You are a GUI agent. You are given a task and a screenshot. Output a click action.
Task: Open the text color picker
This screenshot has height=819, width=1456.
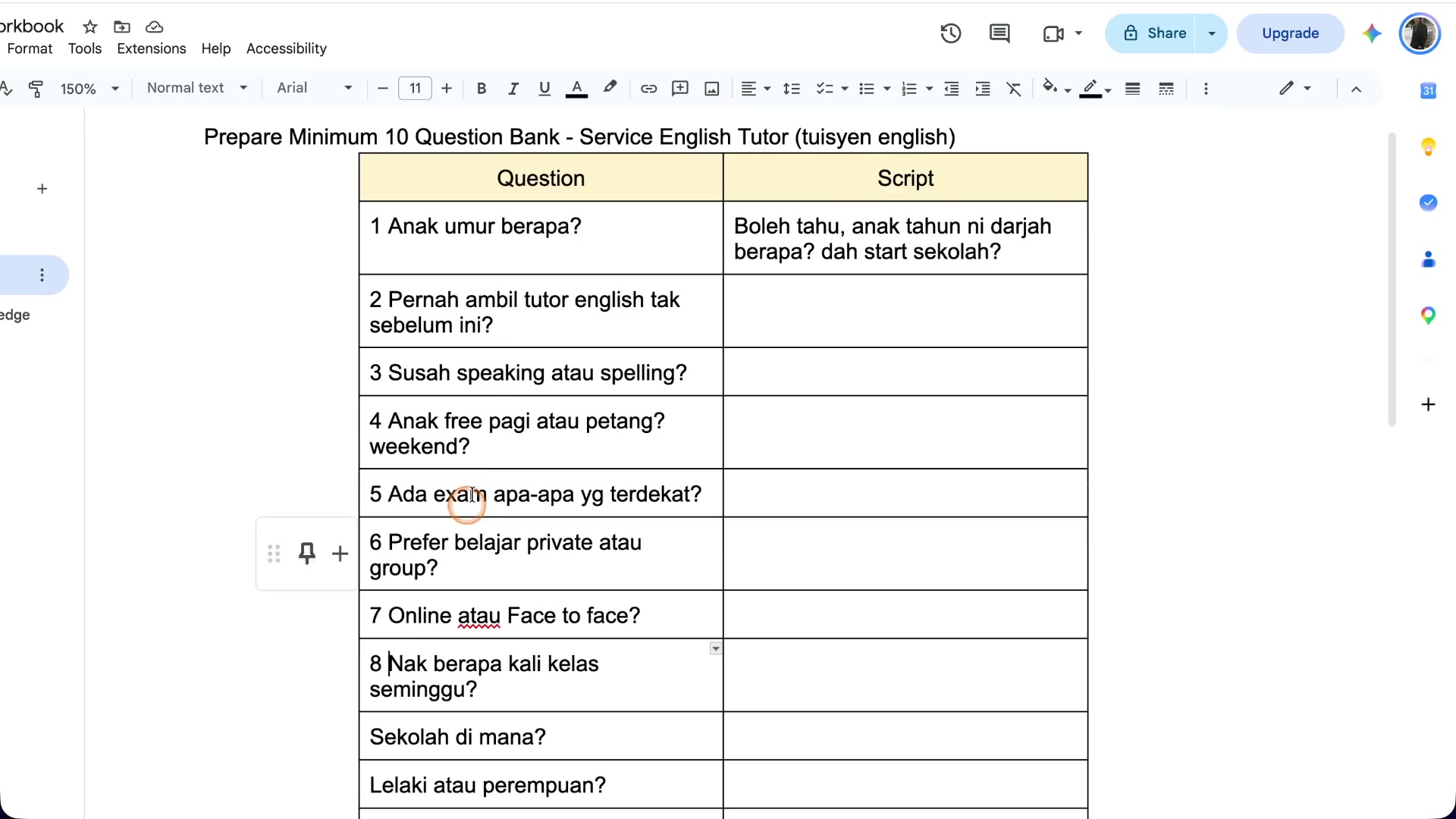point(576,89)
